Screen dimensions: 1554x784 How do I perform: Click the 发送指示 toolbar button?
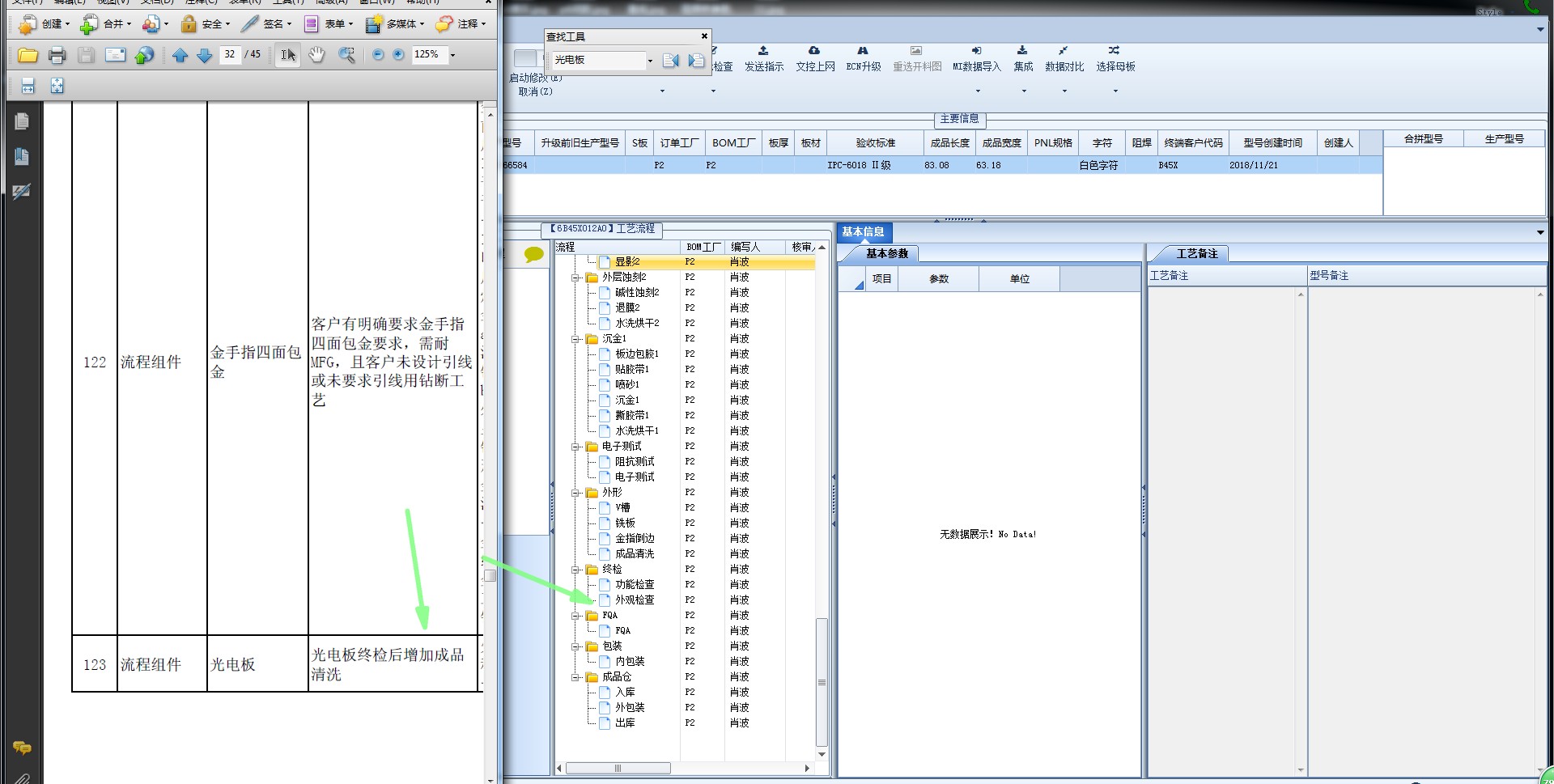(764, 59)
